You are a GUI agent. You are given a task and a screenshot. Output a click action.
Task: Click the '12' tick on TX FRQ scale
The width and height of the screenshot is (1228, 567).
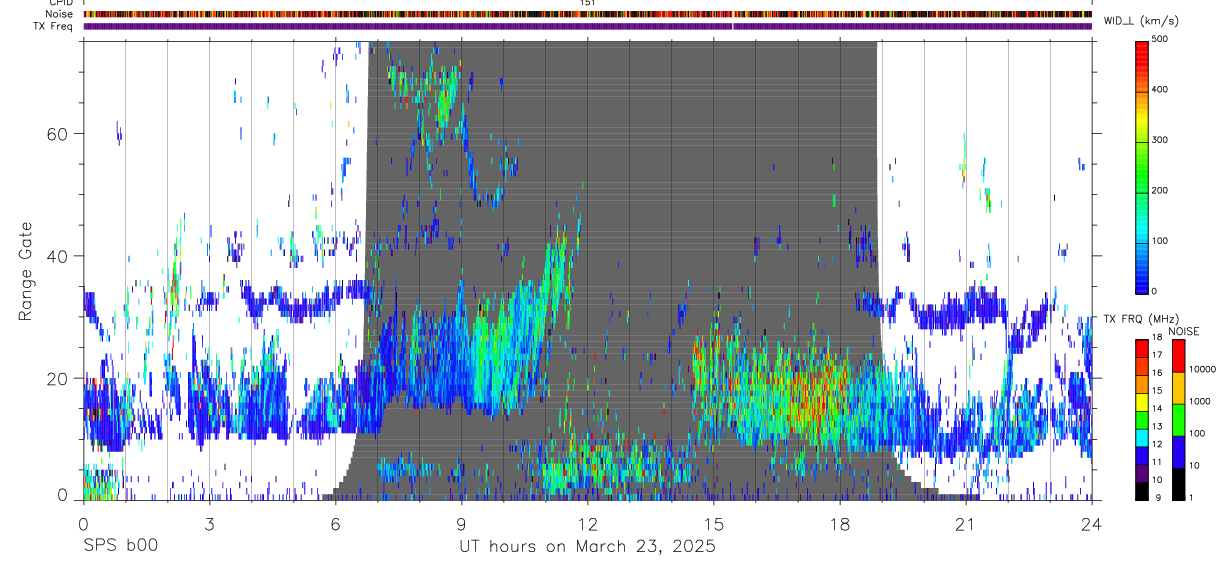pyautogui.click(x=1157, y=444)
